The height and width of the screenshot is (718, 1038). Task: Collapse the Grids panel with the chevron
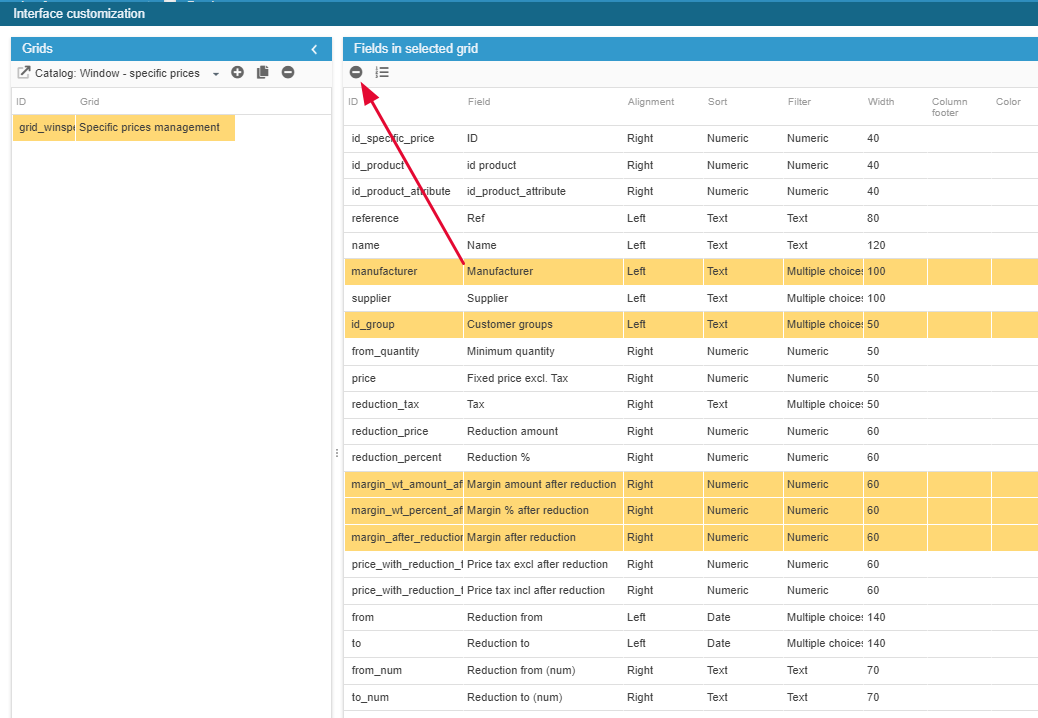tap(314, 49)
